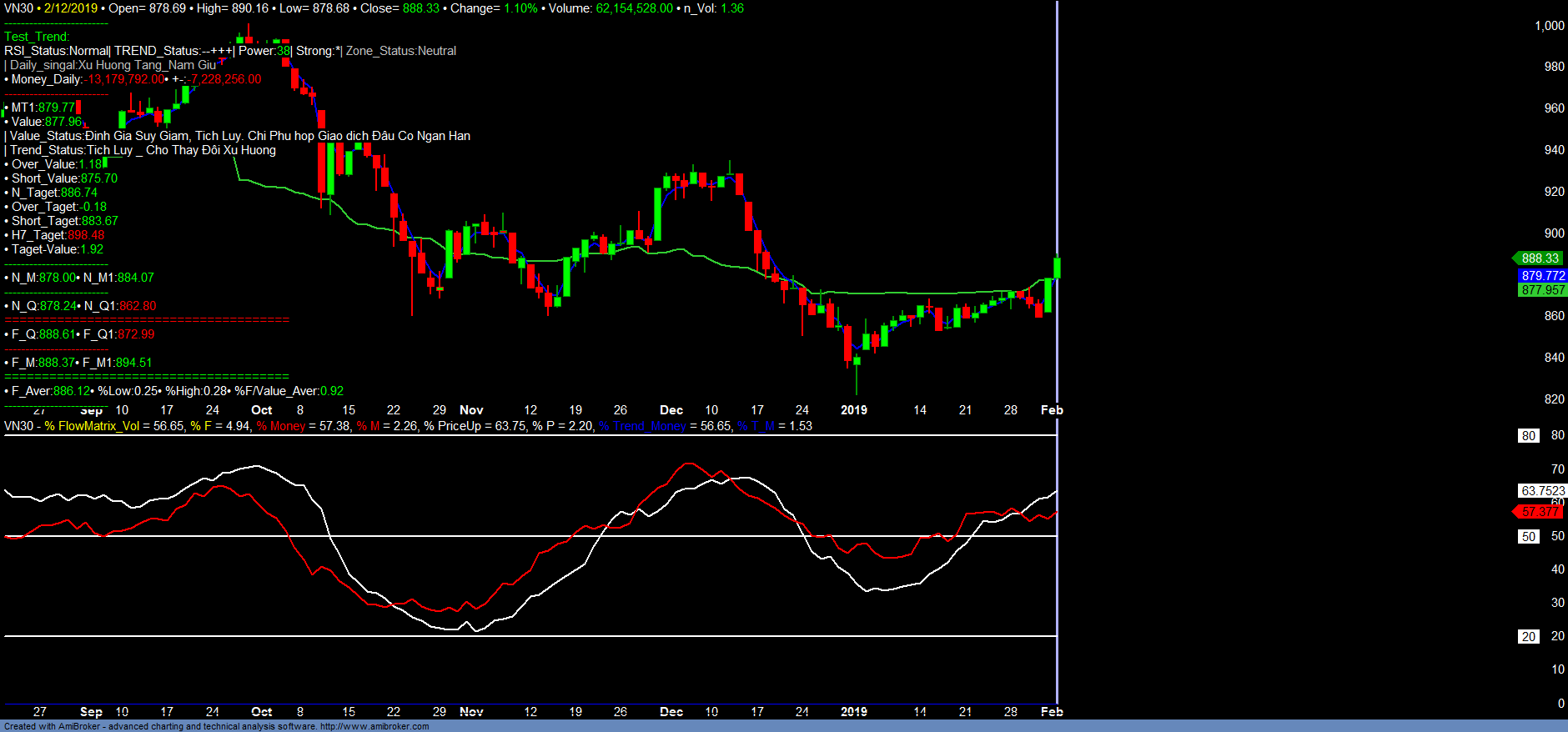The width and height of the screenshot is (1568, 732).
Task: Click the green 888.33 close price label
Action: (x=1539, y=258)
